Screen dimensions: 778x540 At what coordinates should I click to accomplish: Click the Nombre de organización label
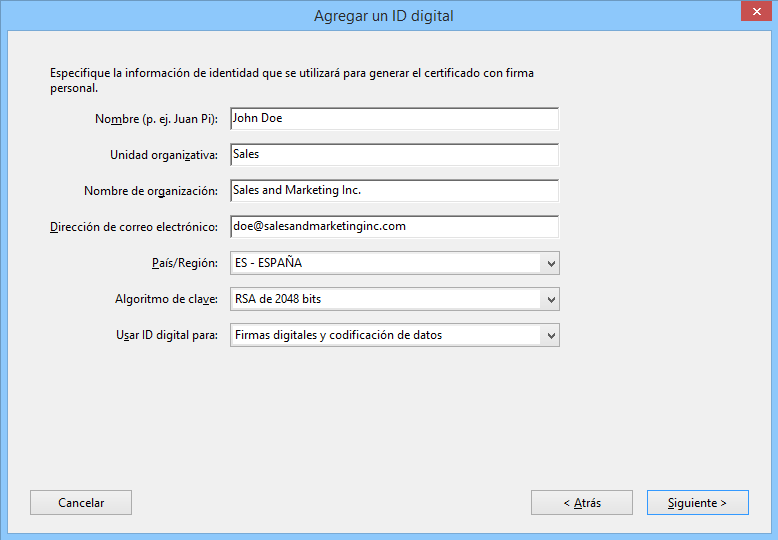point(150,191)
